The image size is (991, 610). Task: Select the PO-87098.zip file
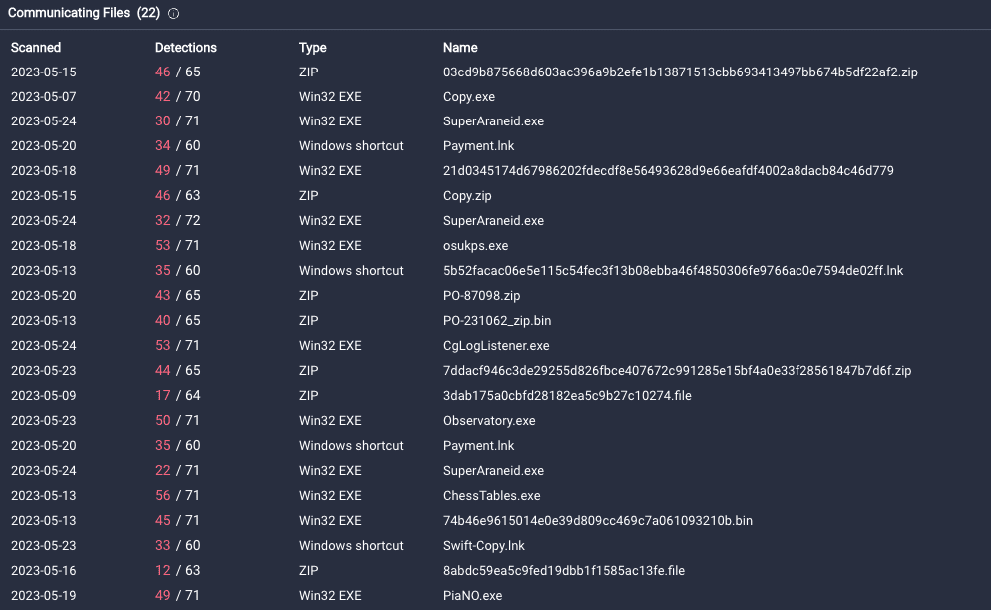click(482, 296)
